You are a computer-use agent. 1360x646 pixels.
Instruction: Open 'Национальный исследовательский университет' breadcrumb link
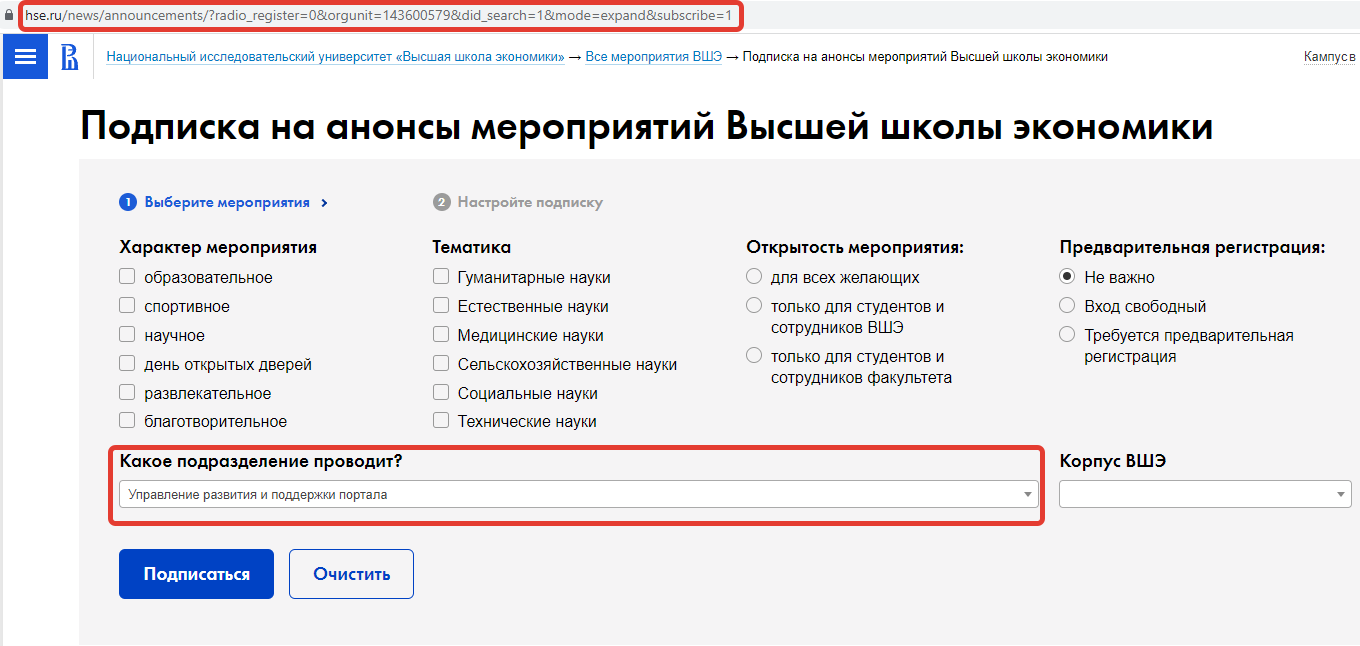click(x=335, y=57)
